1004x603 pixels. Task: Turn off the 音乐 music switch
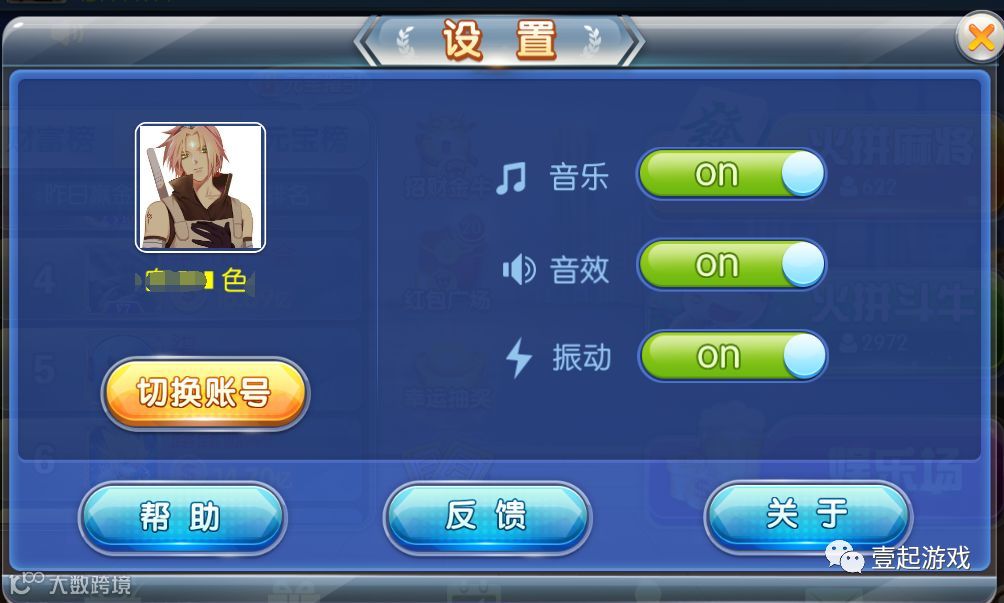coord(732,174)
